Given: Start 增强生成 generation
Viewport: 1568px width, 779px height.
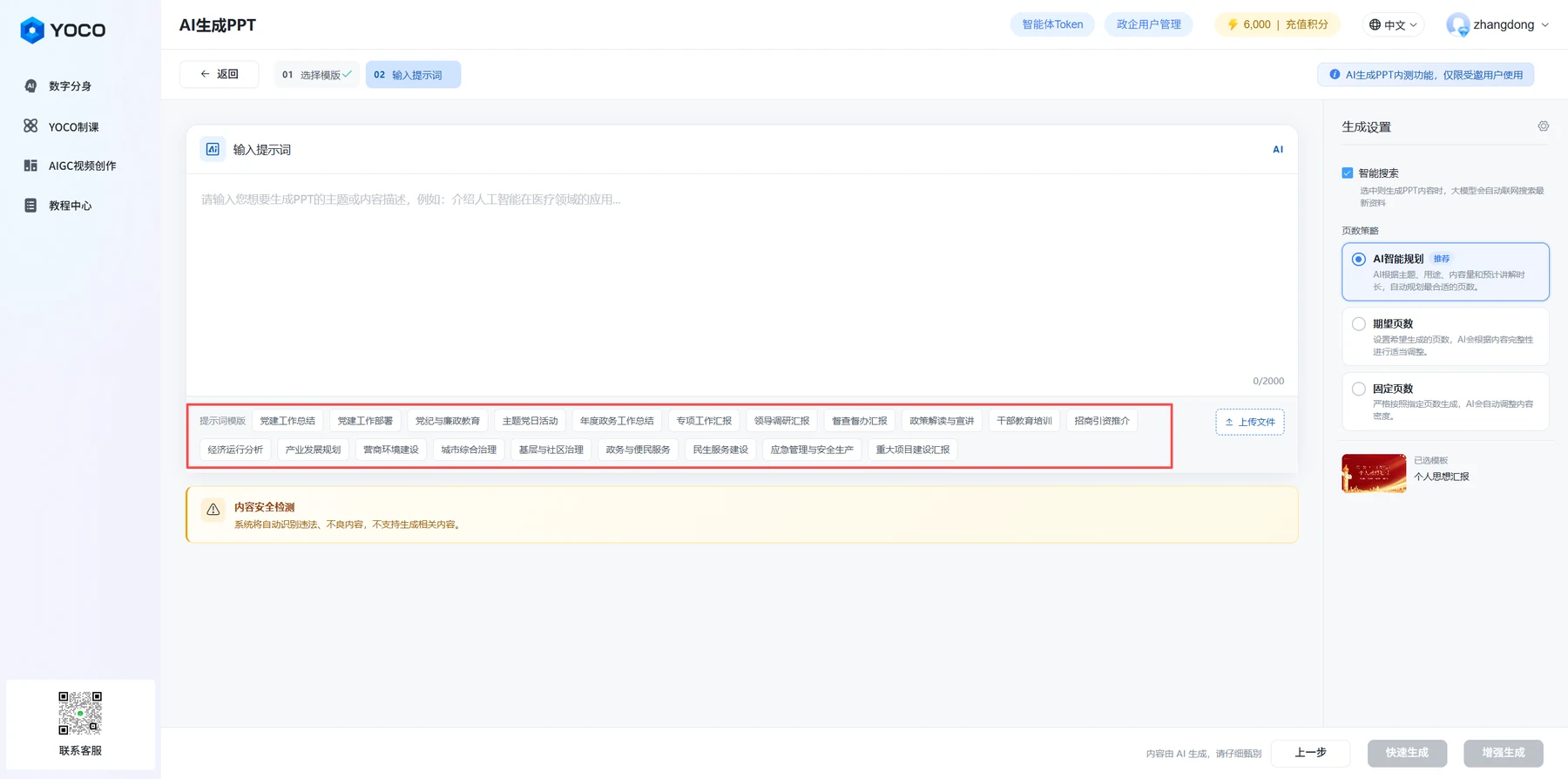Looking at the screenshot, I should 1504,753.
